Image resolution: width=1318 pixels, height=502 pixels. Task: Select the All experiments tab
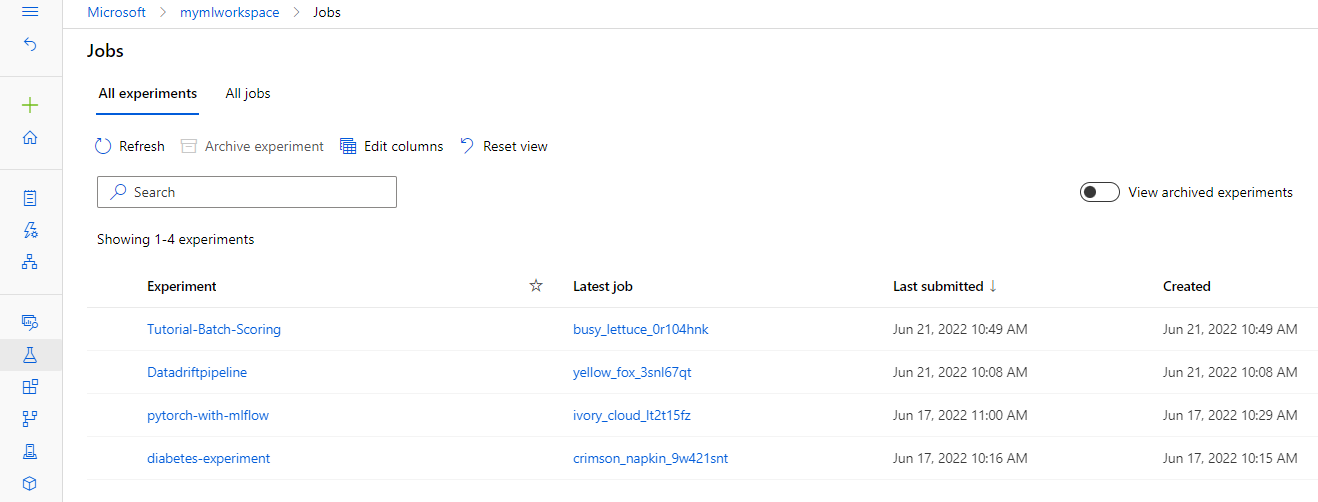pyautogui.click(x=148, y=93)
